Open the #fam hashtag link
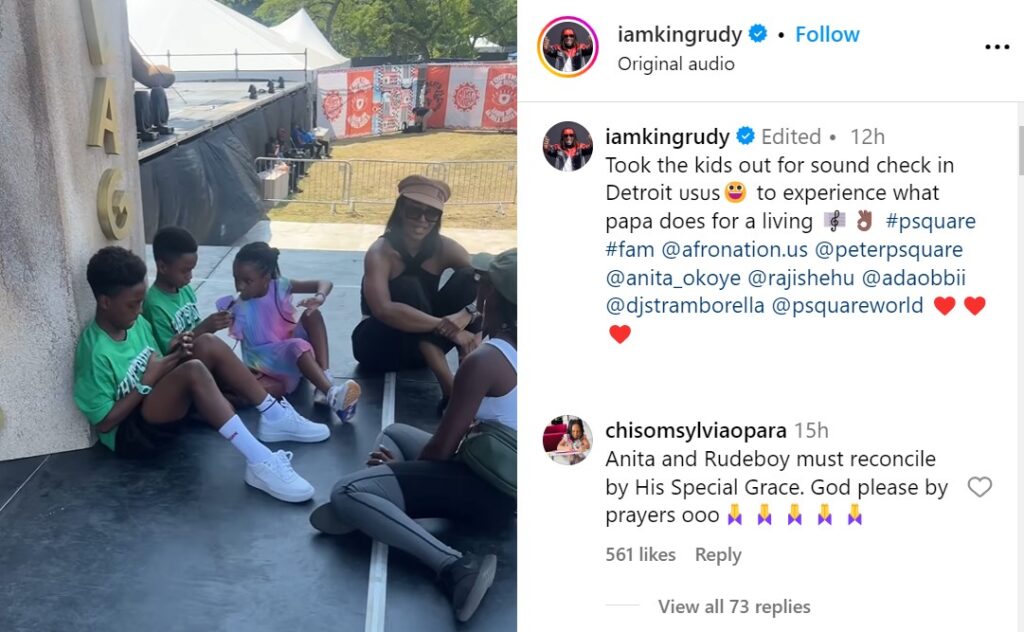The height and width of the screenshot is (632, 1024). [x=630, y=249]
